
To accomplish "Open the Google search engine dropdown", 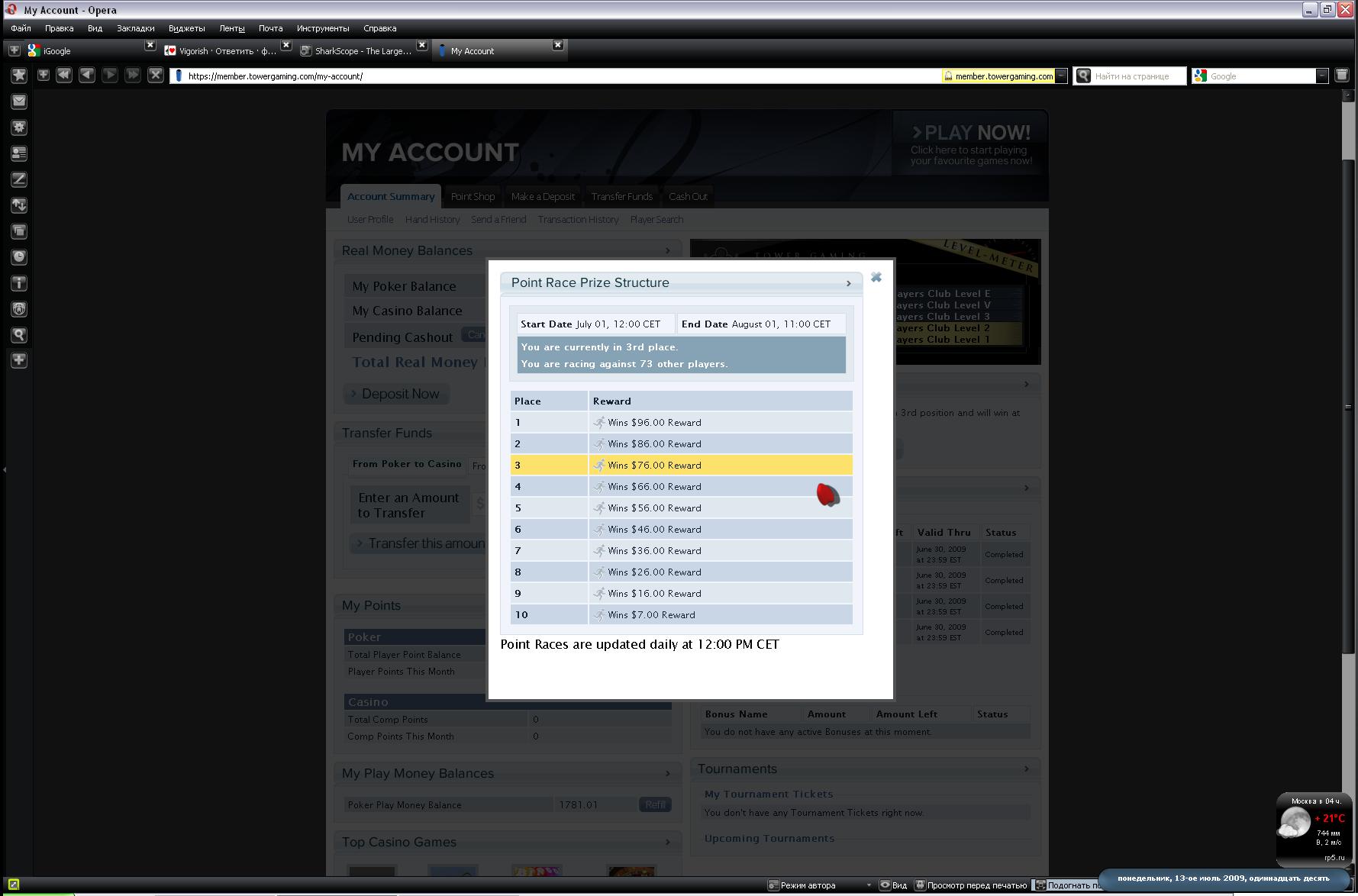I will (1322, 76).
